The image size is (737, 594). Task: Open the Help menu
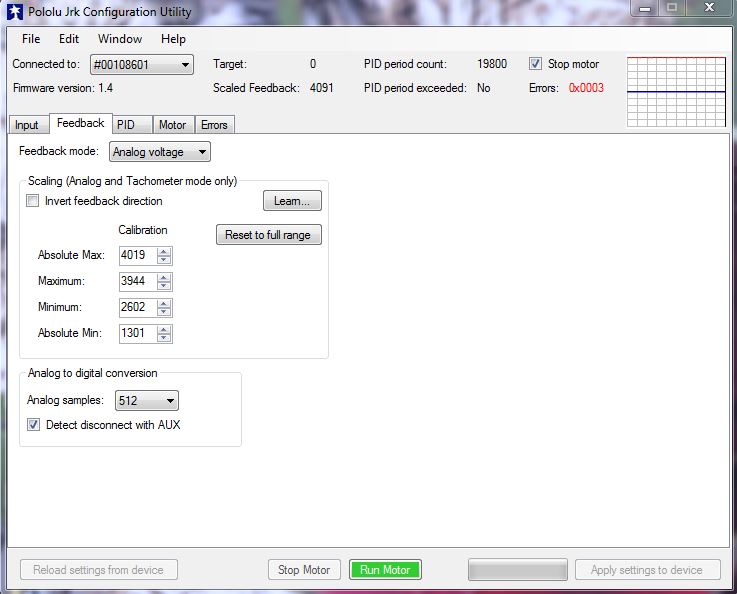point(173,39)
